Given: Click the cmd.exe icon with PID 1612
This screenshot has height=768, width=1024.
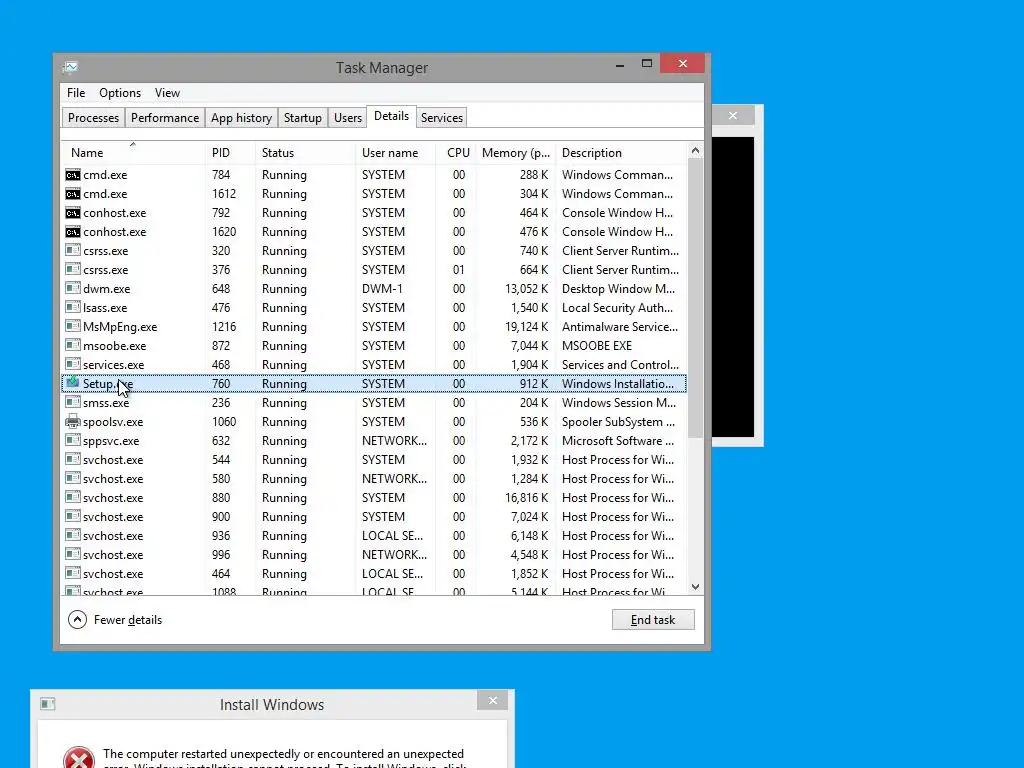Looking at the screenshot, I should pyautogui.click(x=72, y=194).
